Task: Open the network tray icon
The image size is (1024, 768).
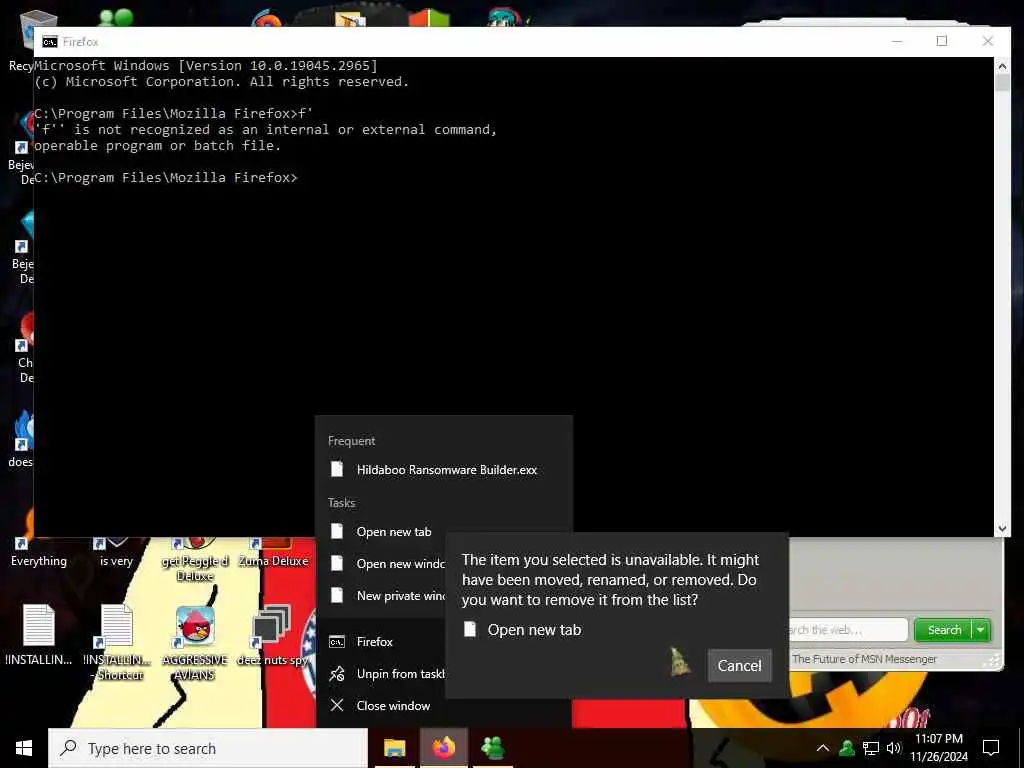Action: coord(871,748)
